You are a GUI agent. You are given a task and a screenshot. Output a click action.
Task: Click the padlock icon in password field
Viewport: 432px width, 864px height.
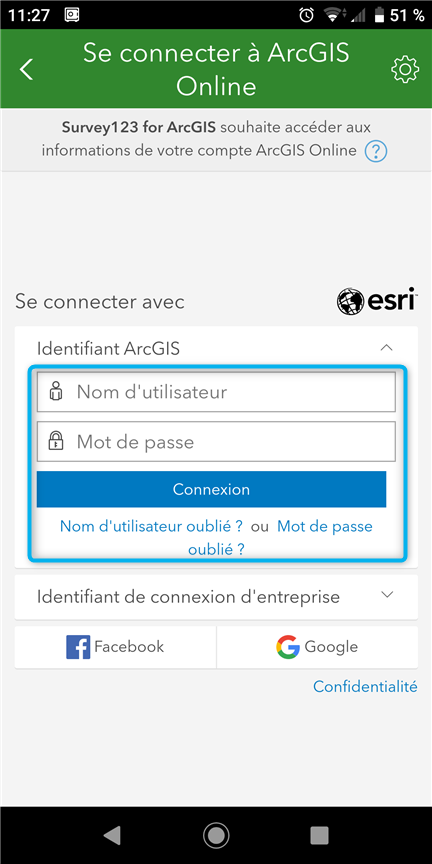[x=56, y=441]
